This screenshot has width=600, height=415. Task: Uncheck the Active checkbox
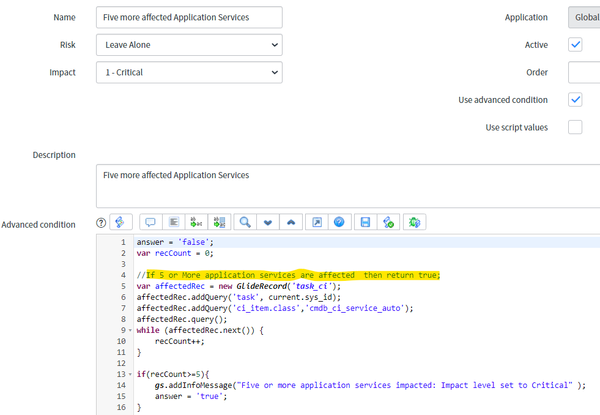click(575, 45)
